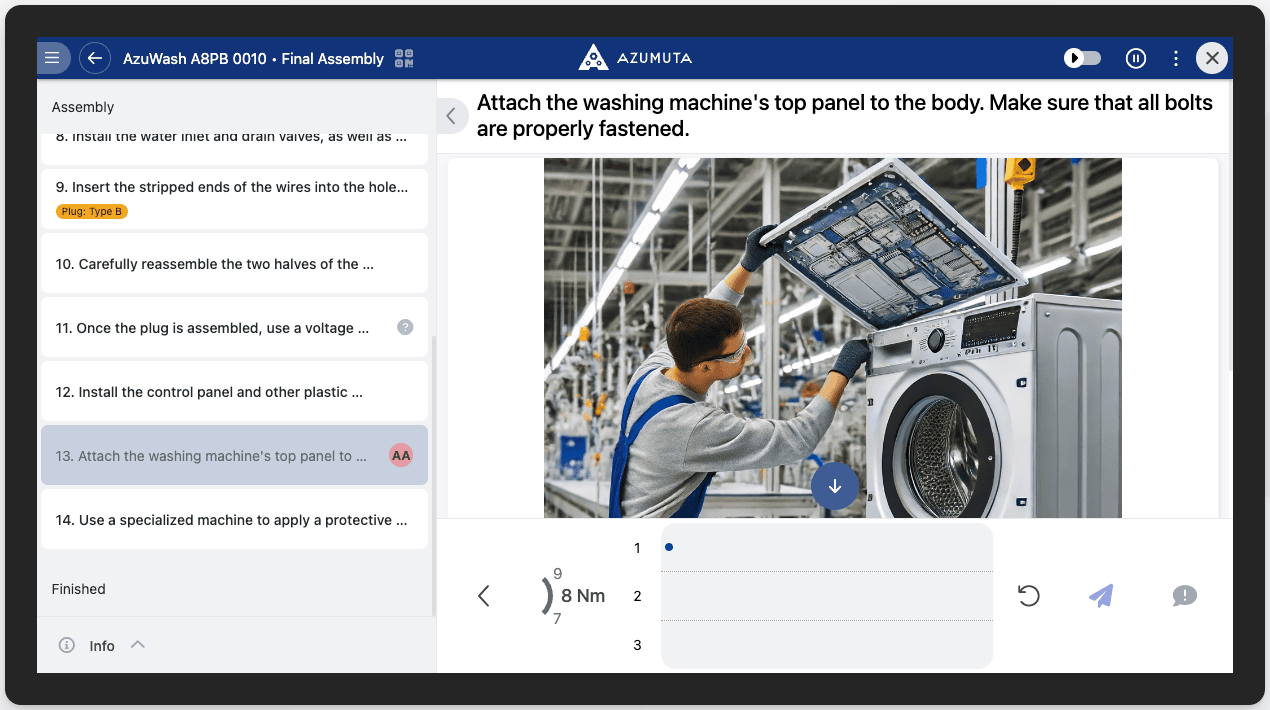This screenshot has width=1270, height=710.
Task: Report an issue via comment icon
Action: pos(1184,596)
